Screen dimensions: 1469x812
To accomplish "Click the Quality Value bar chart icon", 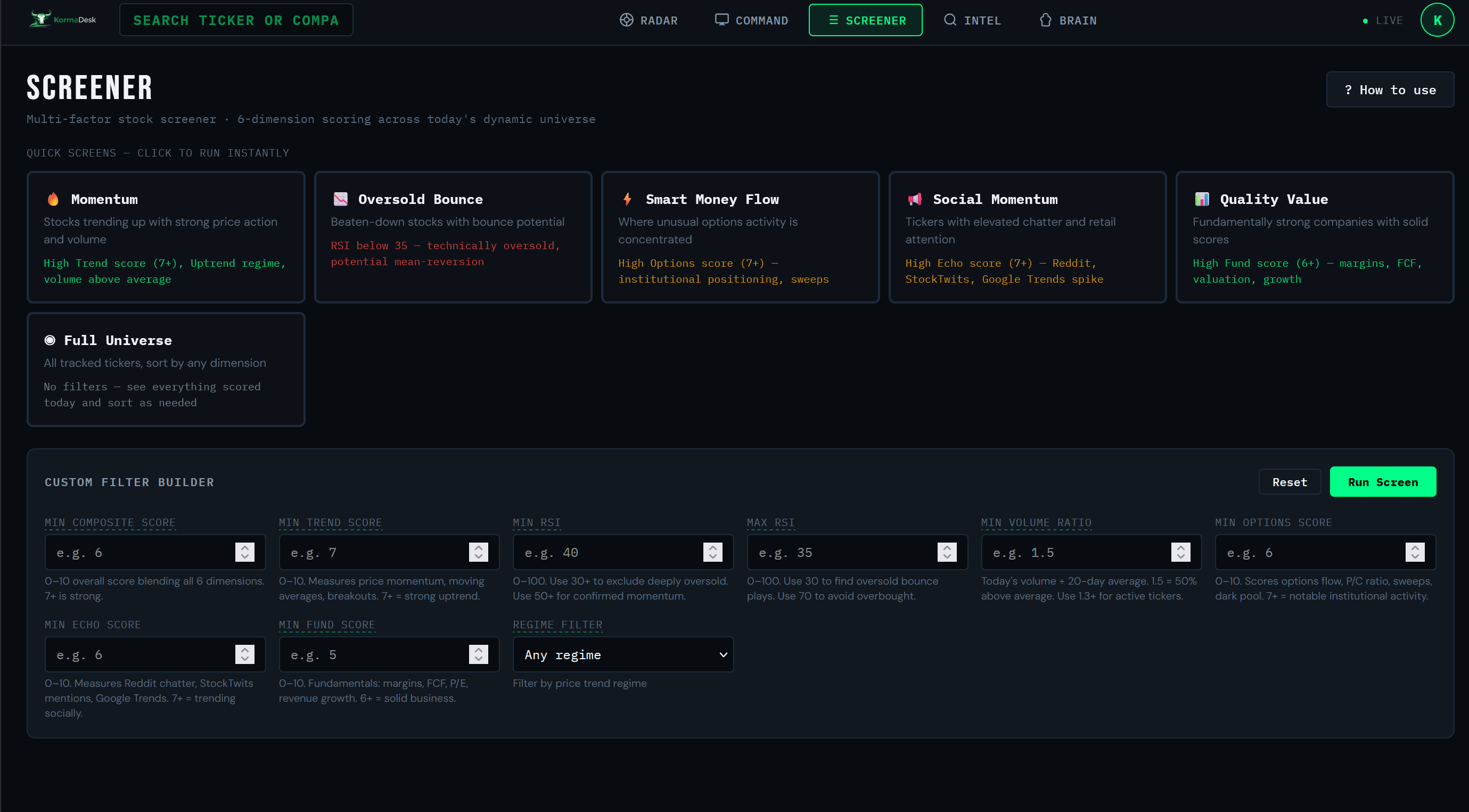I will pyautogui.click(x=1202, y=199).
